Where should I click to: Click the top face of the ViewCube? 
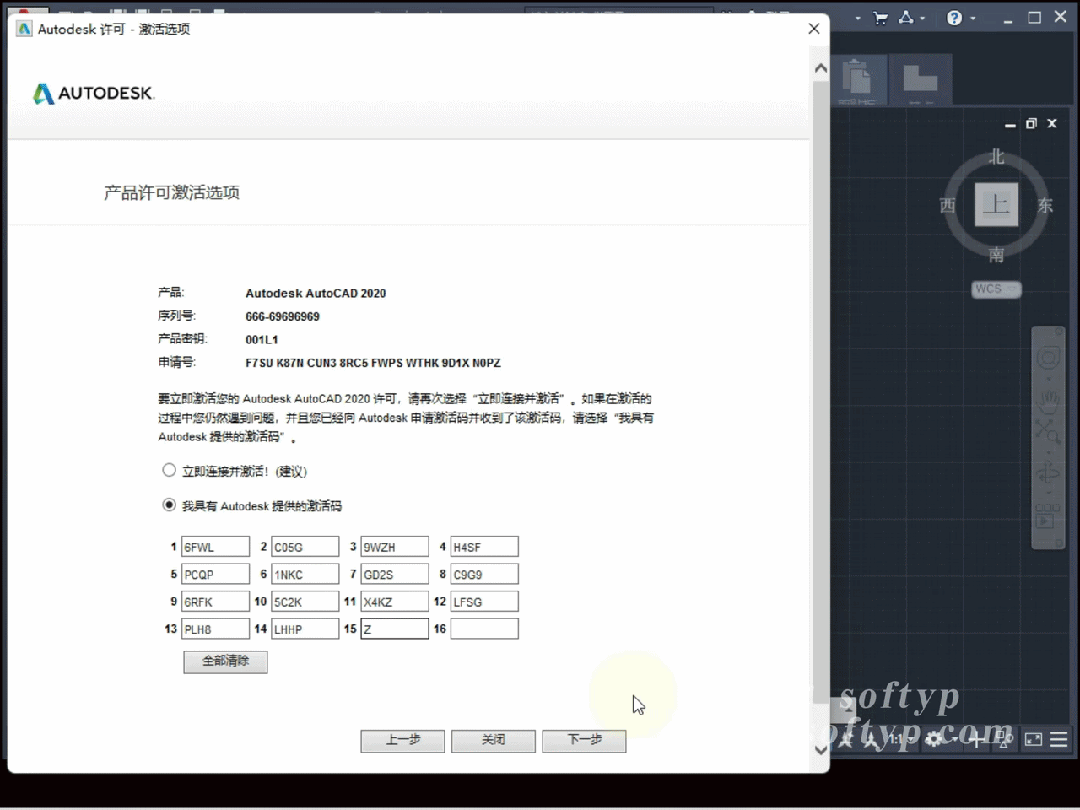(x=996, y=205)
